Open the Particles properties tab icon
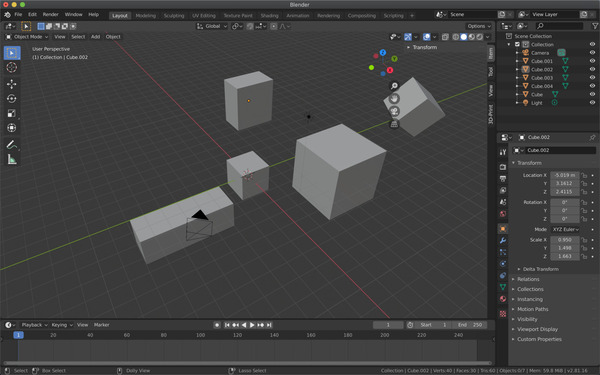Screen dimensions: 600x375 (x=503, y=252)
